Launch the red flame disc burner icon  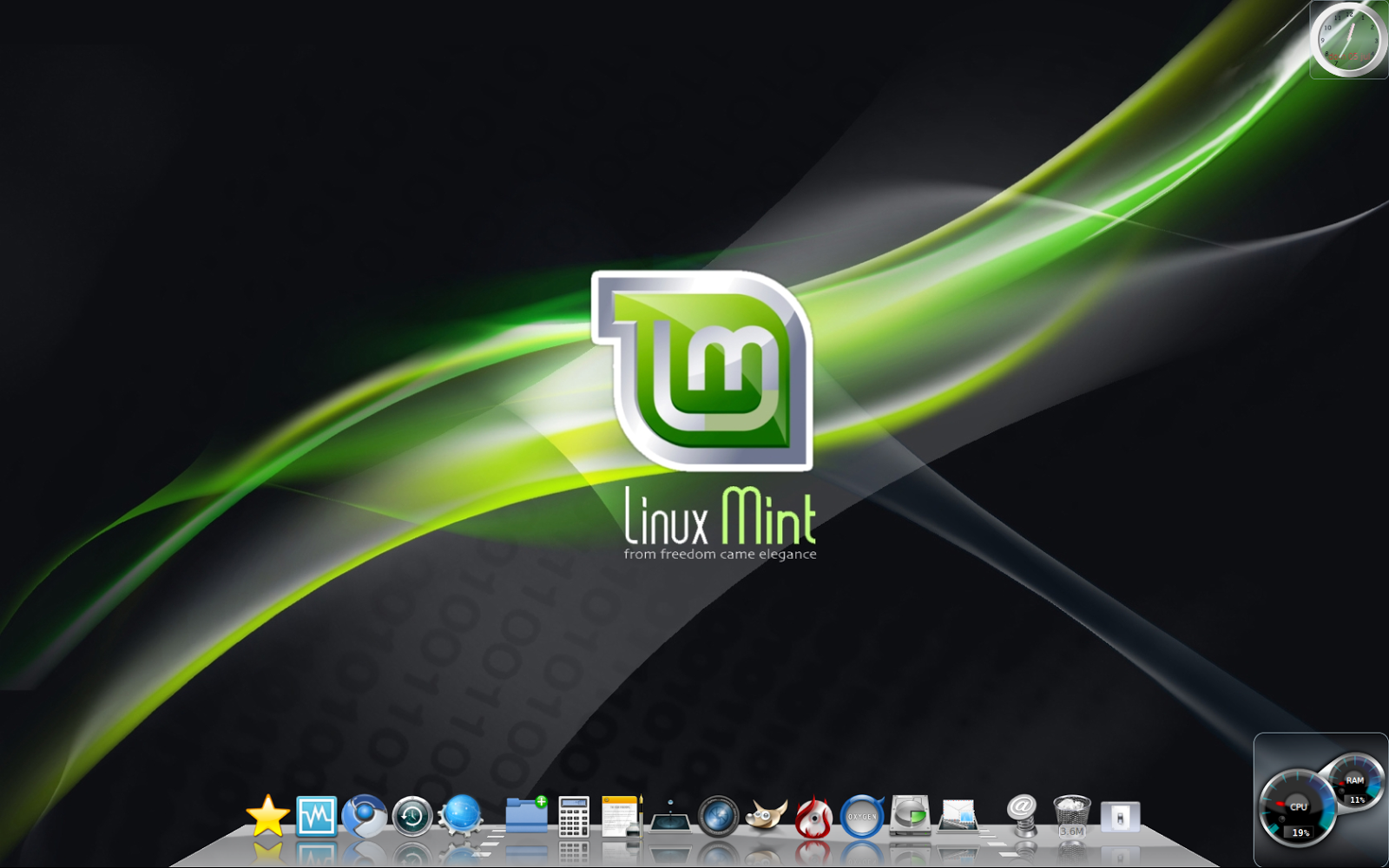pyautogui.click(x=813, y=818)
